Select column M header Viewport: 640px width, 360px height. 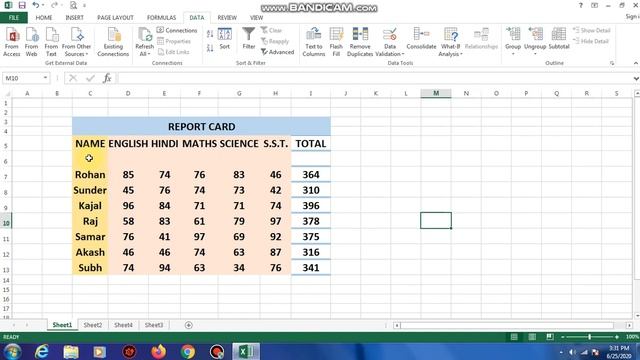tap(436, 93)
